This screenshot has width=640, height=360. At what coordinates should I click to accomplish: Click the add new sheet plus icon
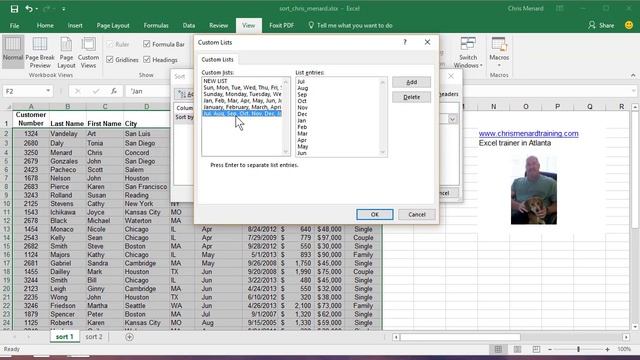[129, 337]
